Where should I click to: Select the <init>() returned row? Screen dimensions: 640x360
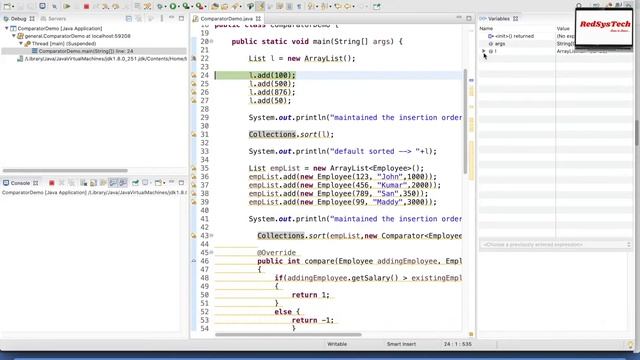pyautogui.click(x=514, y=36)
